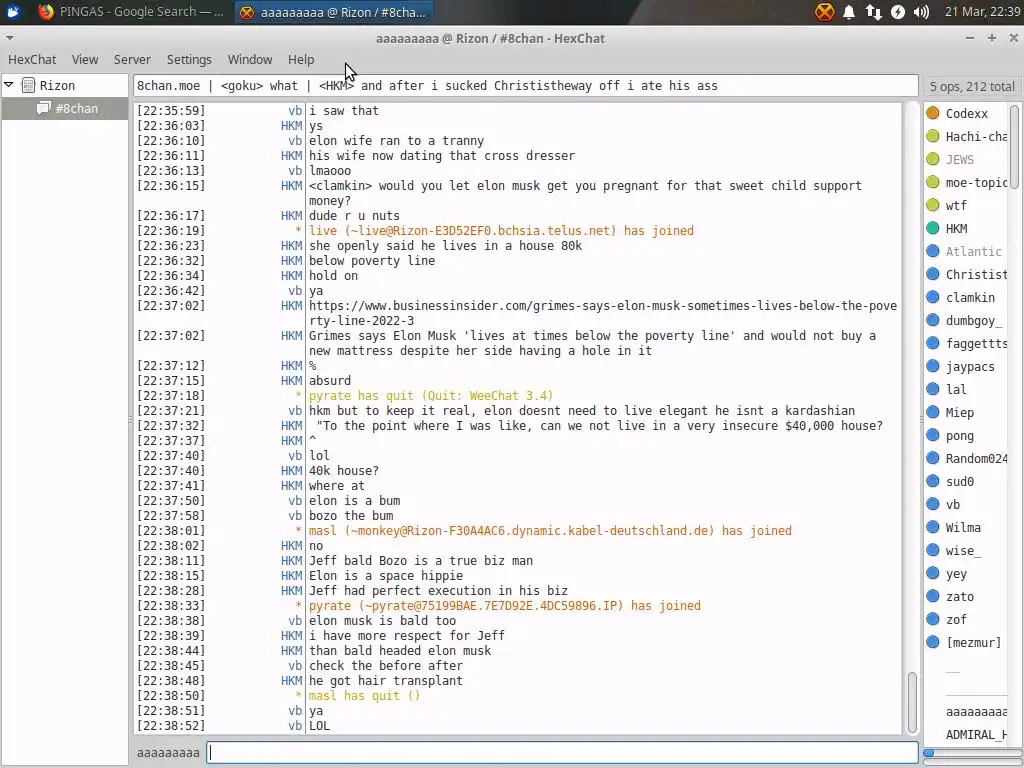Collapse the Rizon server tree
The image size is (1024, 768).
point(9,85)
